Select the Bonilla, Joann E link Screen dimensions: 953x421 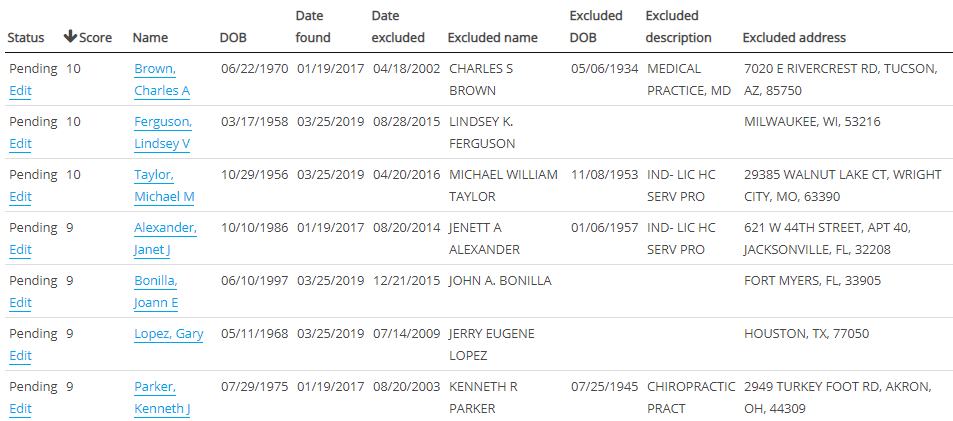point(155,281)
